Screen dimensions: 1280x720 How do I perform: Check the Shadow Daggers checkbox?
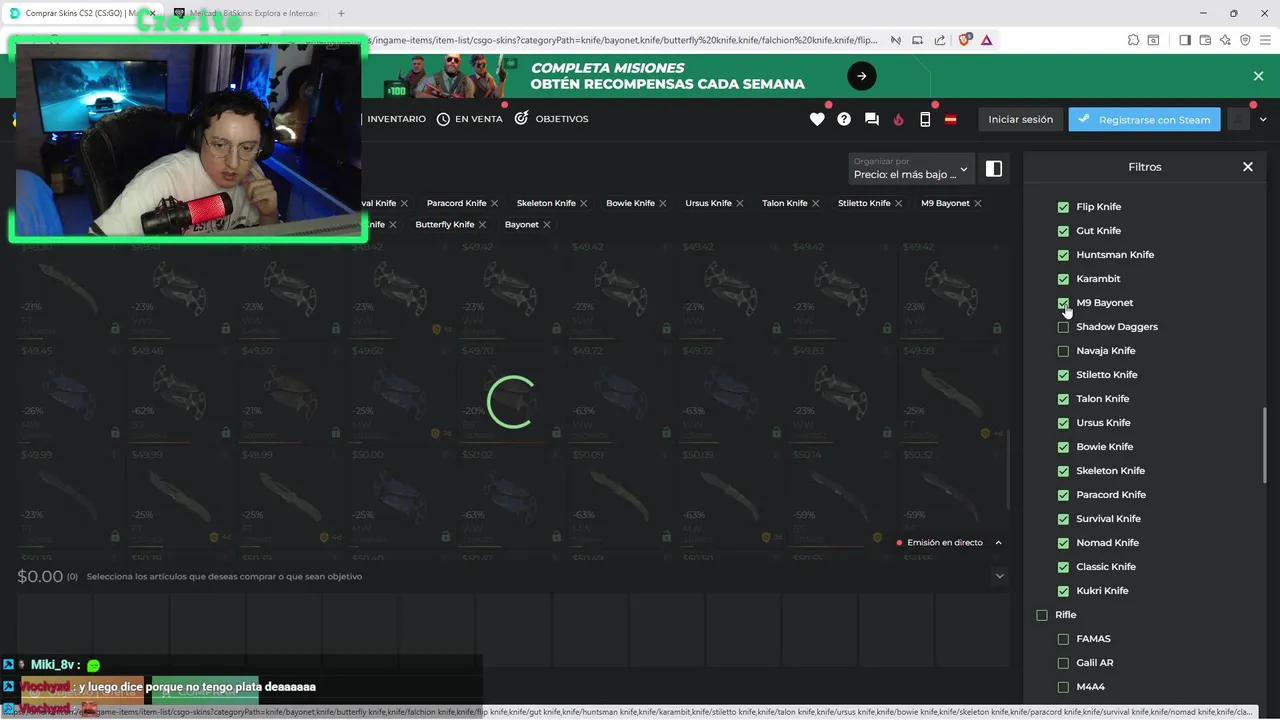[x=1063, y=327]
